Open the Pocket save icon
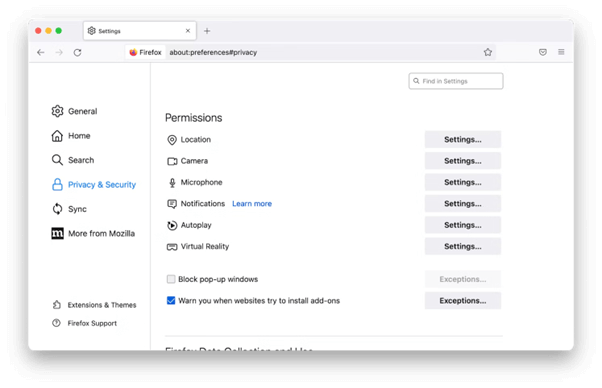Image resolution: width=602 pixels, height=388 pixels. tap(542, 52)
